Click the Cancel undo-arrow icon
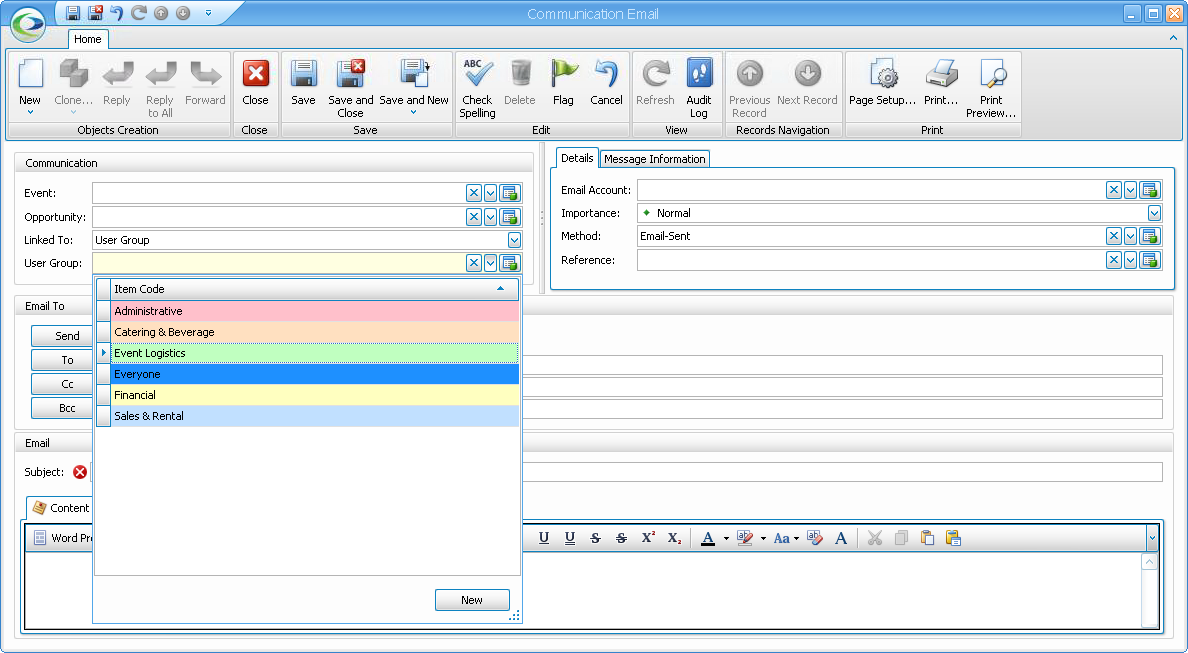The height and width of the screenshot is (653, 1188). [606, 73]
